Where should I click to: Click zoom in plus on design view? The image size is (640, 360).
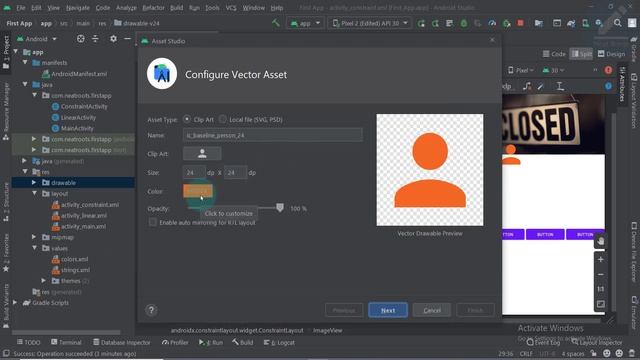tap(600, 260)
